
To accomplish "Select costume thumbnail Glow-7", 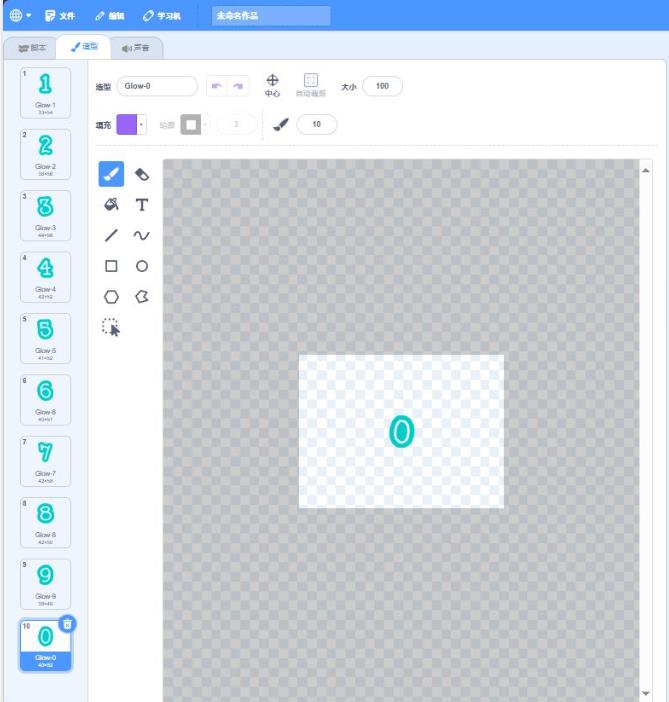I will (45, 461).
